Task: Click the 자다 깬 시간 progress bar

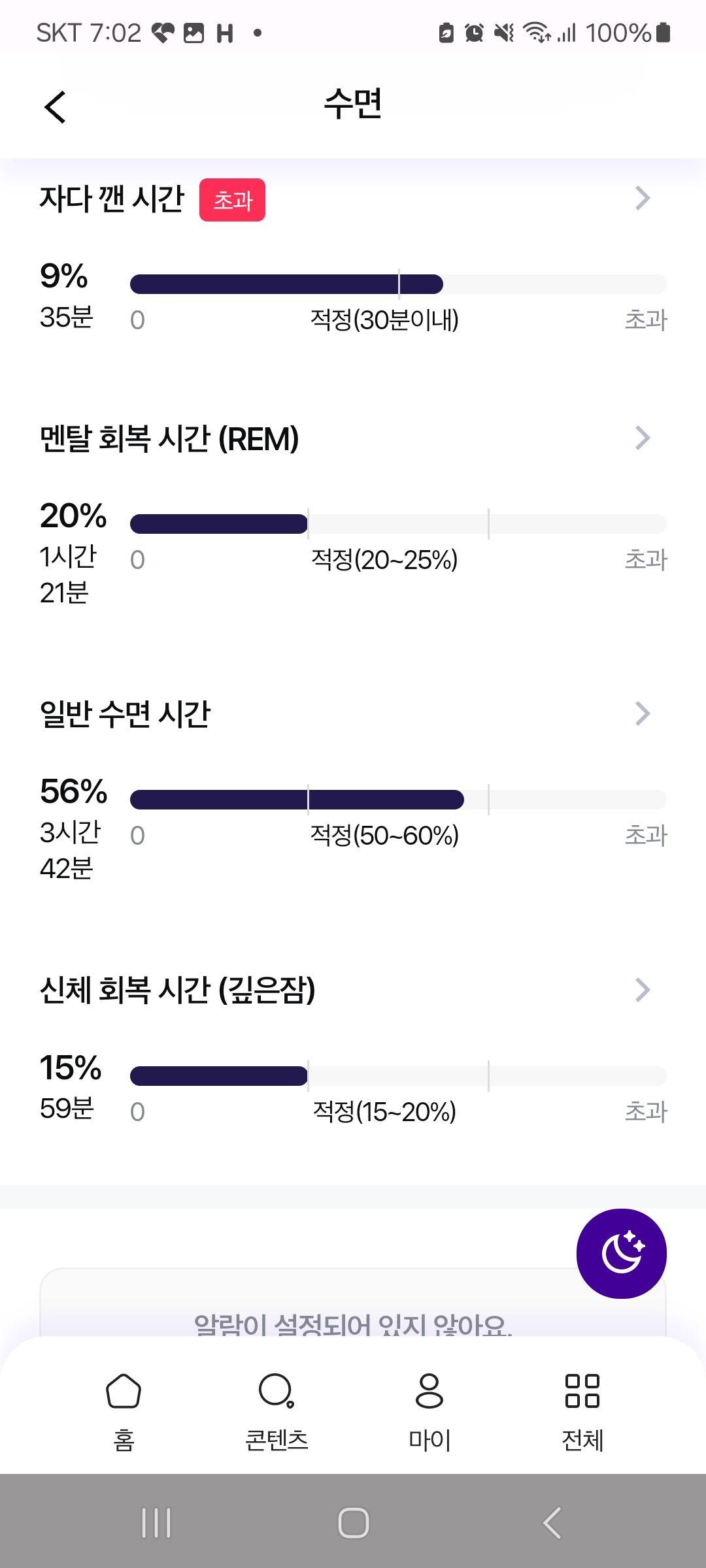Action: coord(398,284)
